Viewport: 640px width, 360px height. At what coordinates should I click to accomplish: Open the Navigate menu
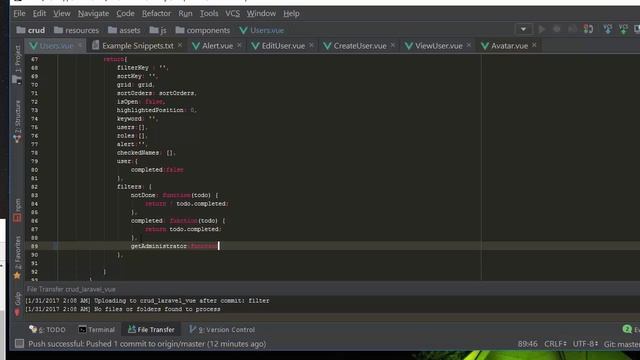(93, 13)
